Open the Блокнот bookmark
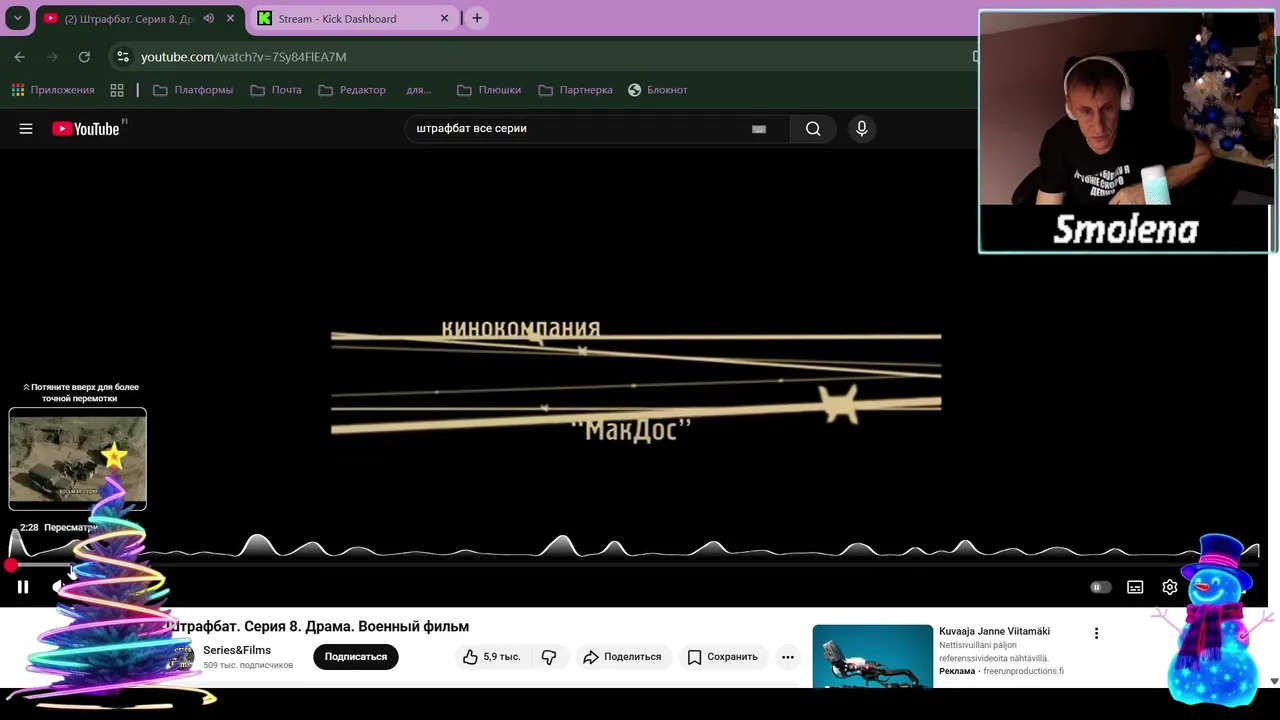Image resolution: width=1280 pixels, height=720 pixels. 657,90
